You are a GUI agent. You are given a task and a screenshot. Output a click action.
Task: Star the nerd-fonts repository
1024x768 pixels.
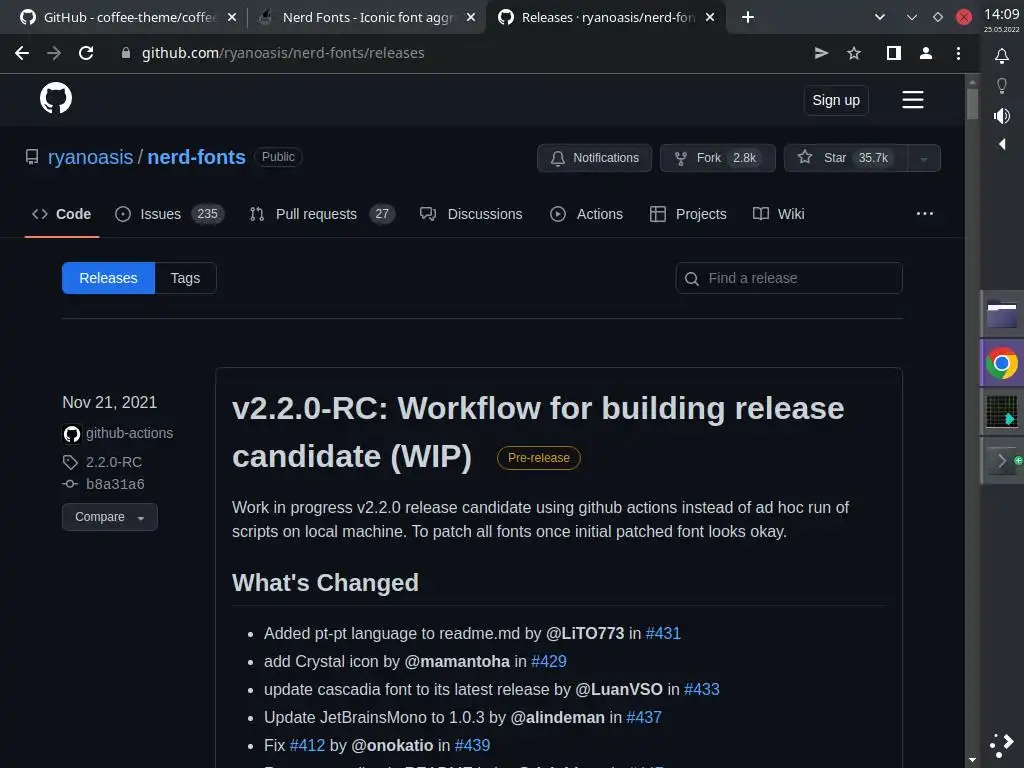[845, 158]
